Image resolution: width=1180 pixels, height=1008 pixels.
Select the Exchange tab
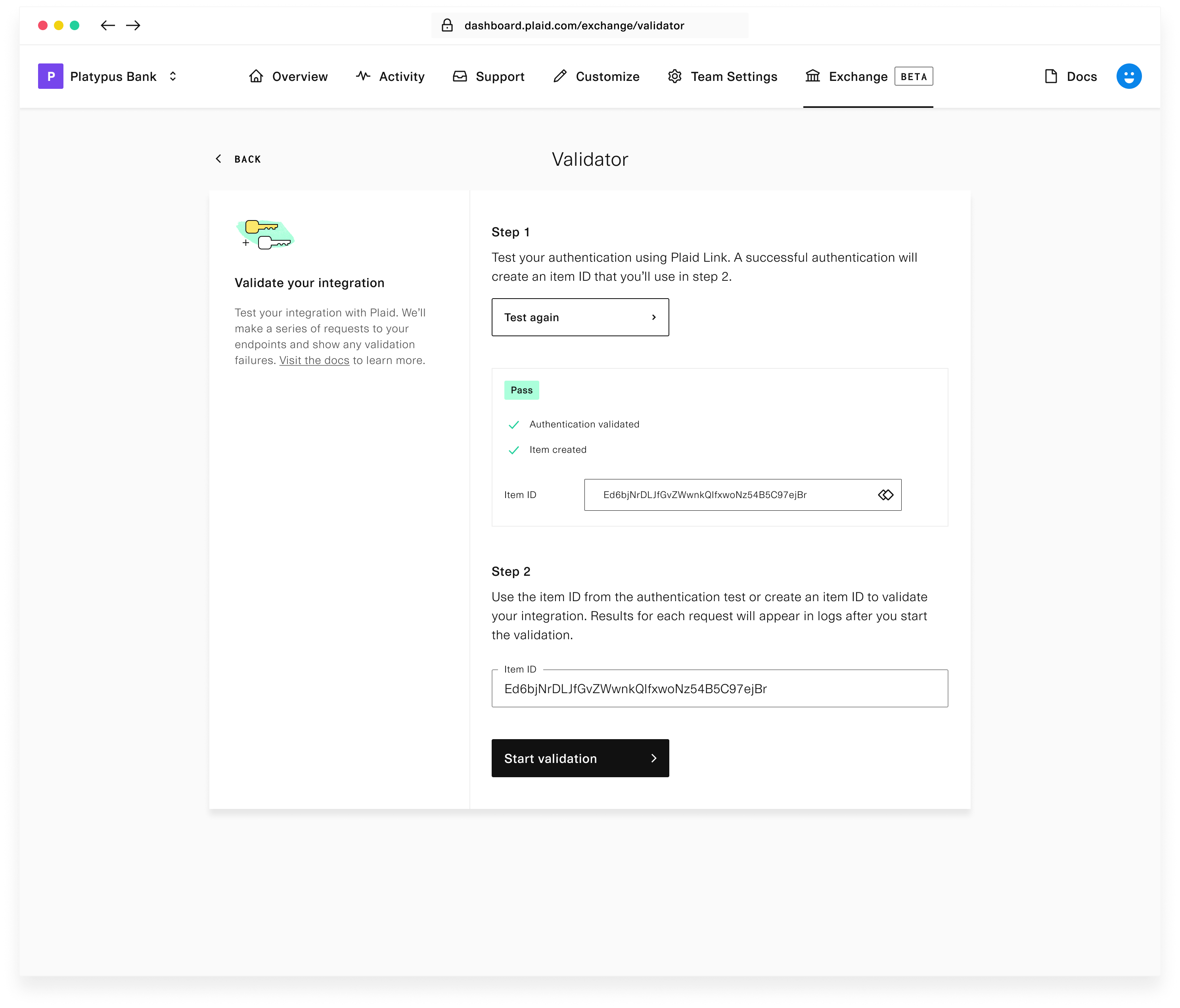[868, 76]
